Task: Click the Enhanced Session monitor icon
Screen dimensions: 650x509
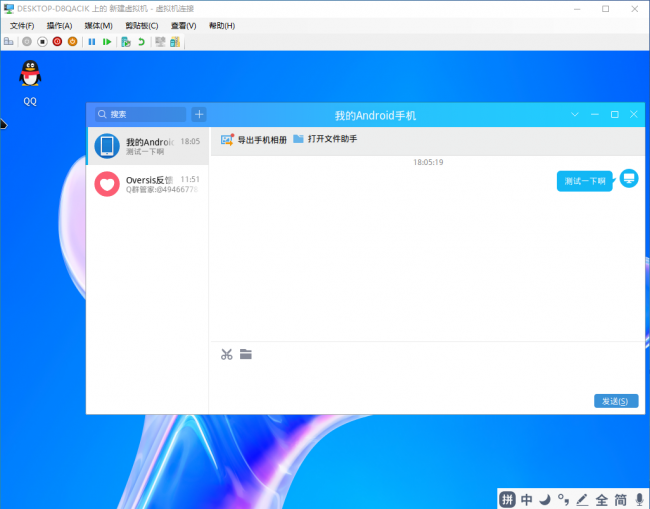Action: point(160,41)
